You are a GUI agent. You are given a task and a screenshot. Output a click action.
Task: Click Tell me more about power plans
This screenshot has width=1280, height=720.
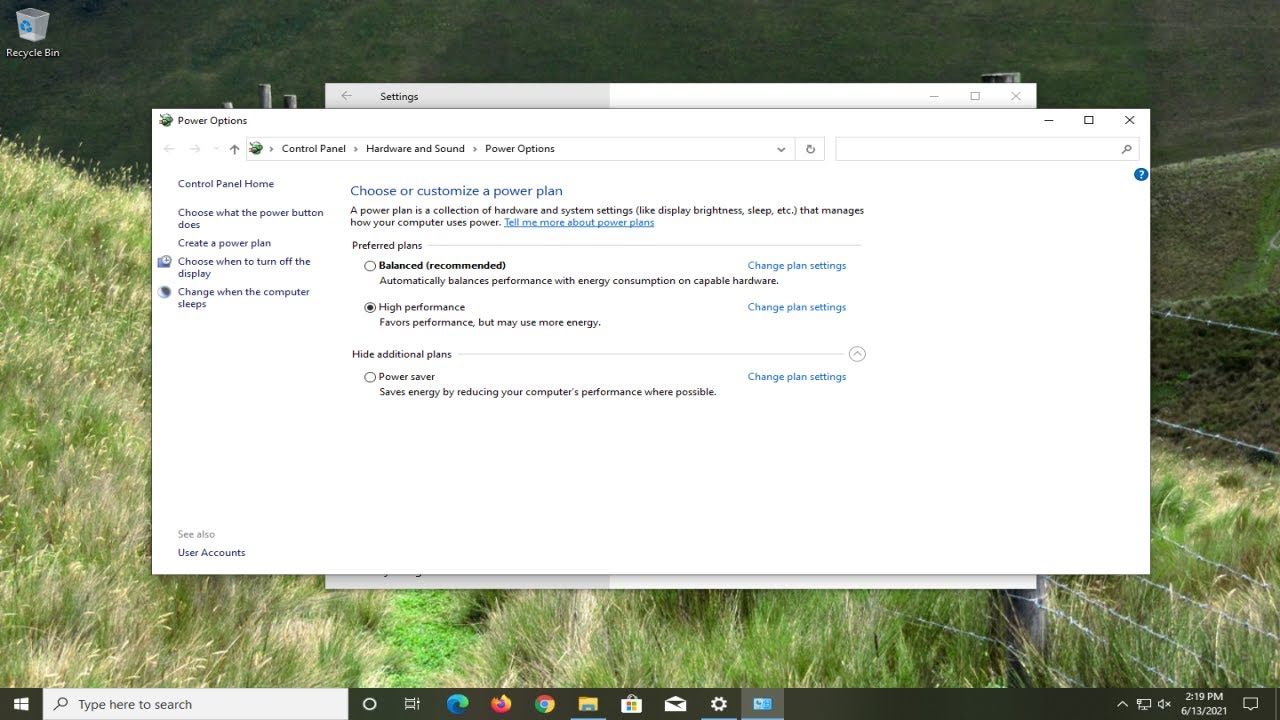pos(579,222)
